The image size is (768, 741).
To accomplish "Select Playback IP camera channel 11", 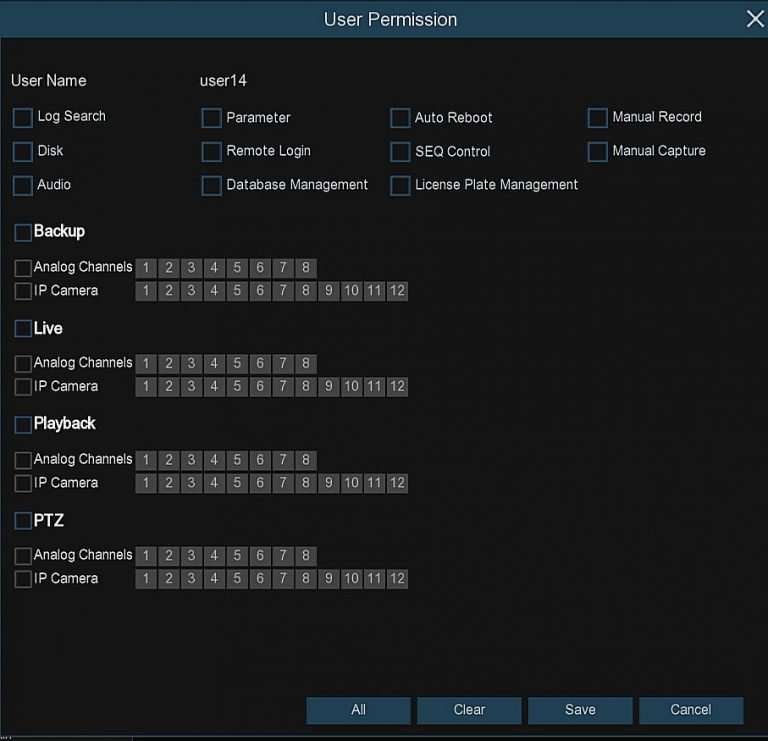I will pos(374,483).
